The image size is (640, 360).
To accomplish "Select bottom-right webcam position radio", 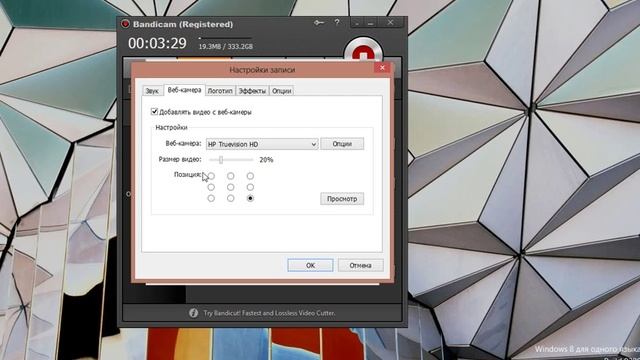I will pyautogui.click(x=250, y=198).
